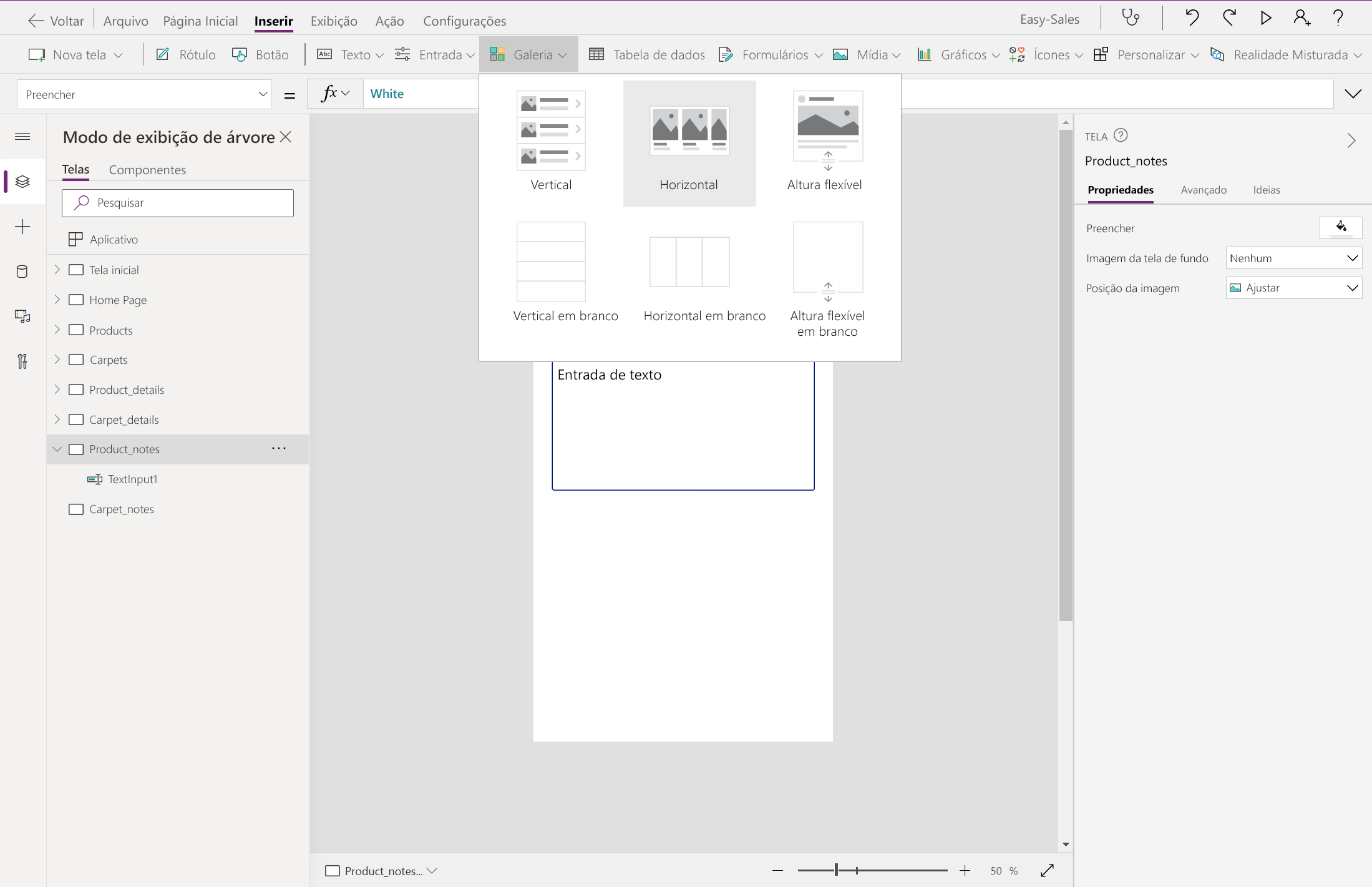Select Vertical em branco gallery
Screen dimensions: 1372x887
point(565,272)
